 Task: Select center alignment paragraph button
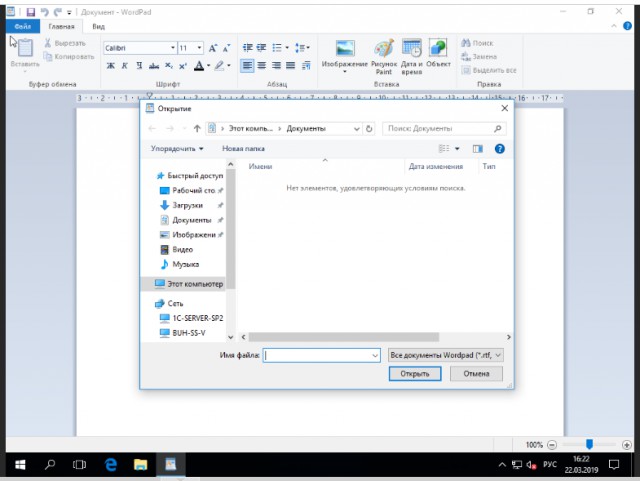point(262,65)
